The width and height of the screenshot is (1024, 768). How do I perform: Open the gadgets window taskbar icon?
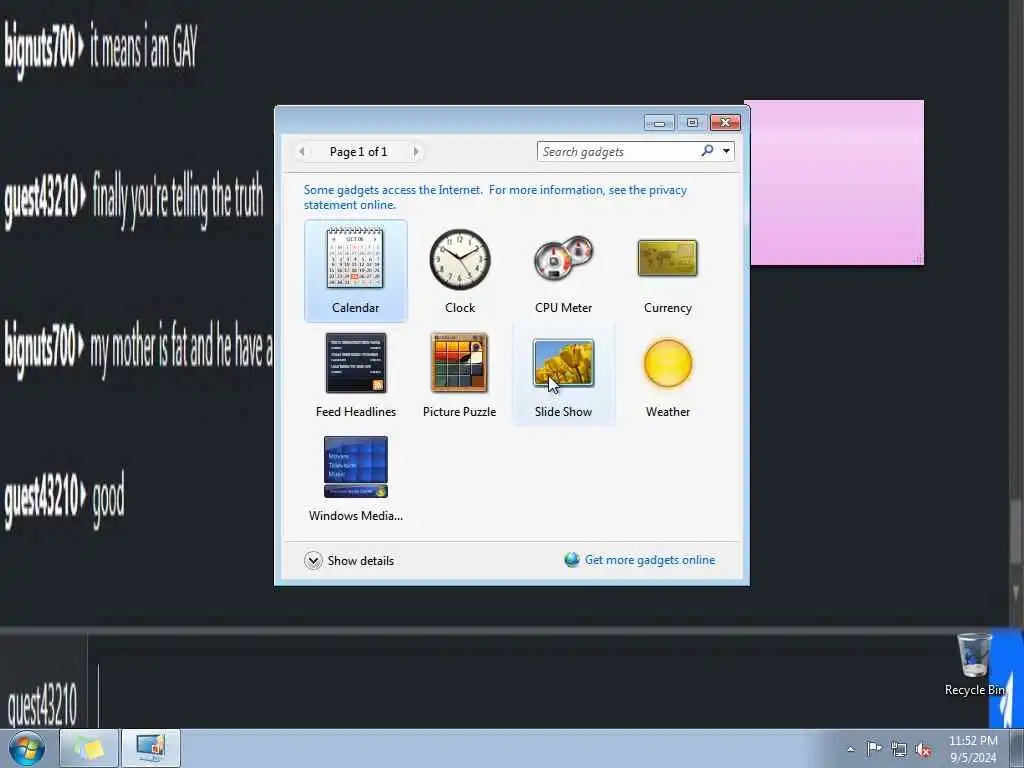pos(150,748)
